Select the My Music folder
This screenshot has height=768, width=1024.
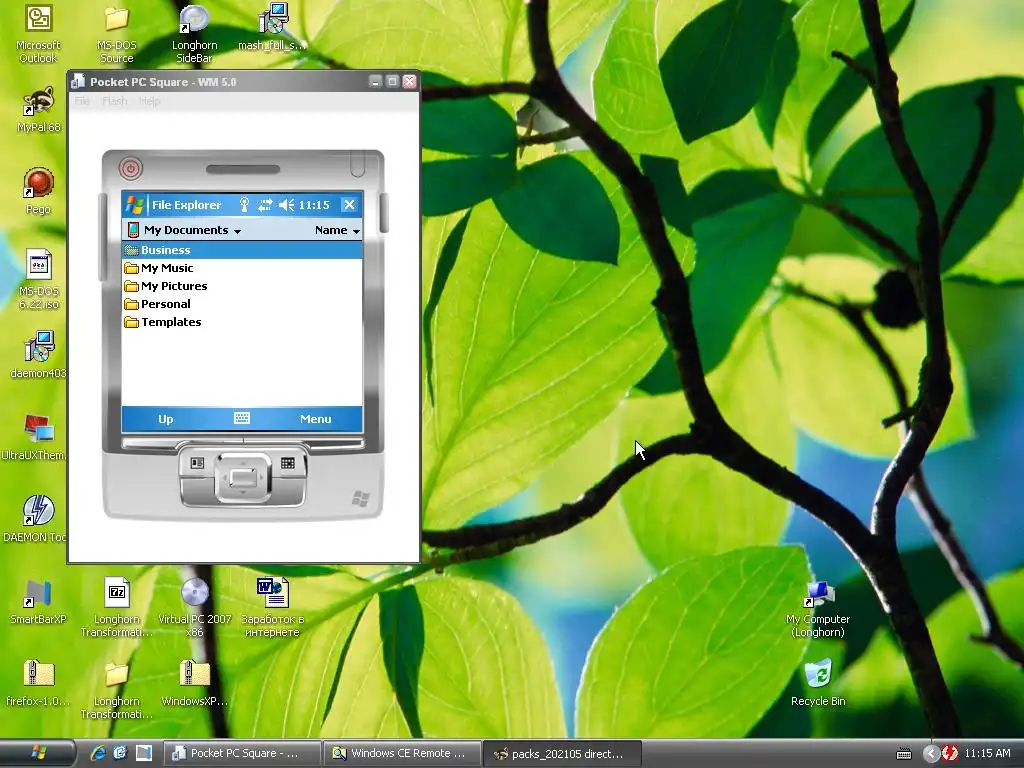(x=159, y=268)
